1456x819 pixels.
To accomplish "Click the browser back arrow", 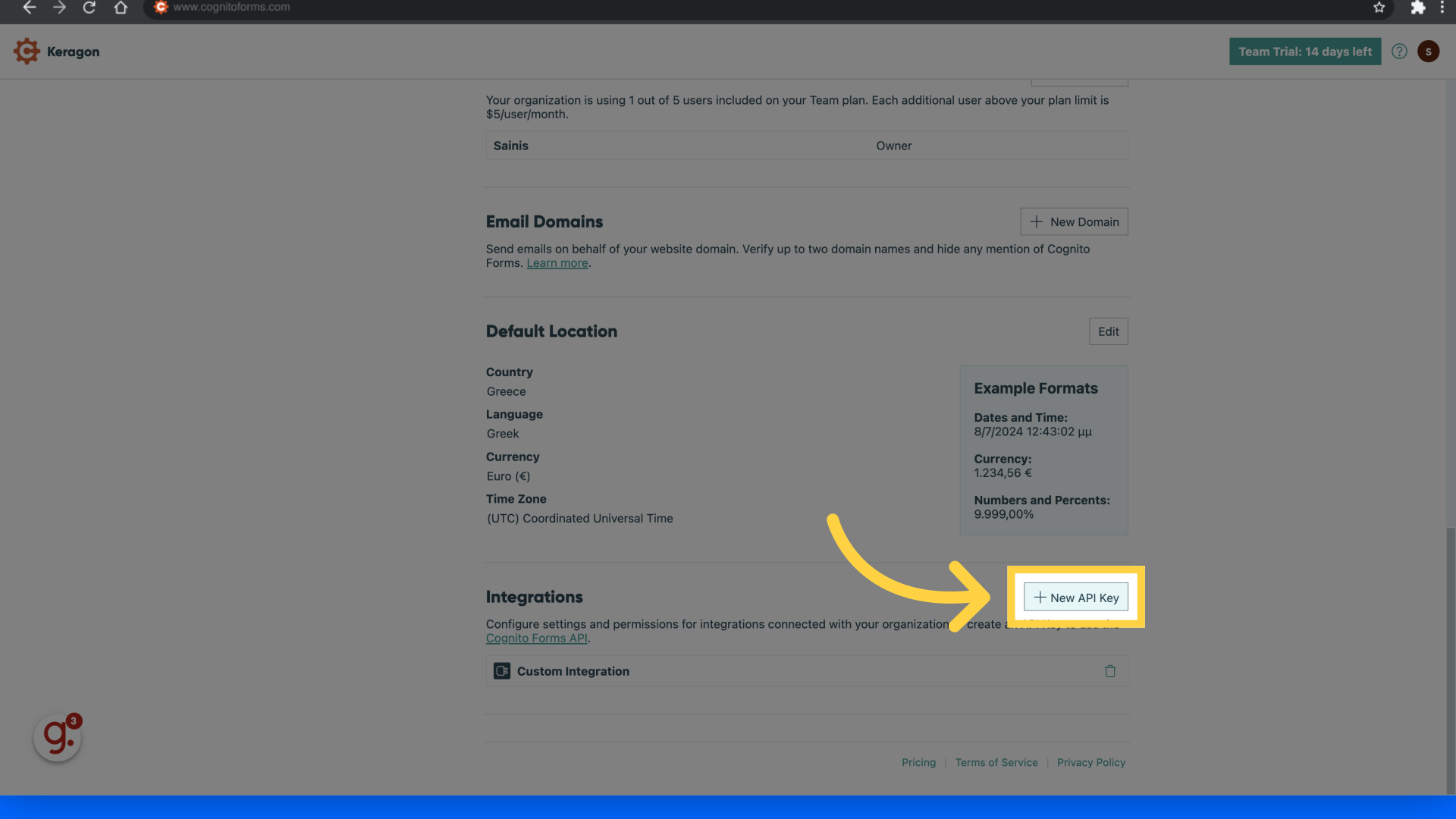I will (29, 8).
